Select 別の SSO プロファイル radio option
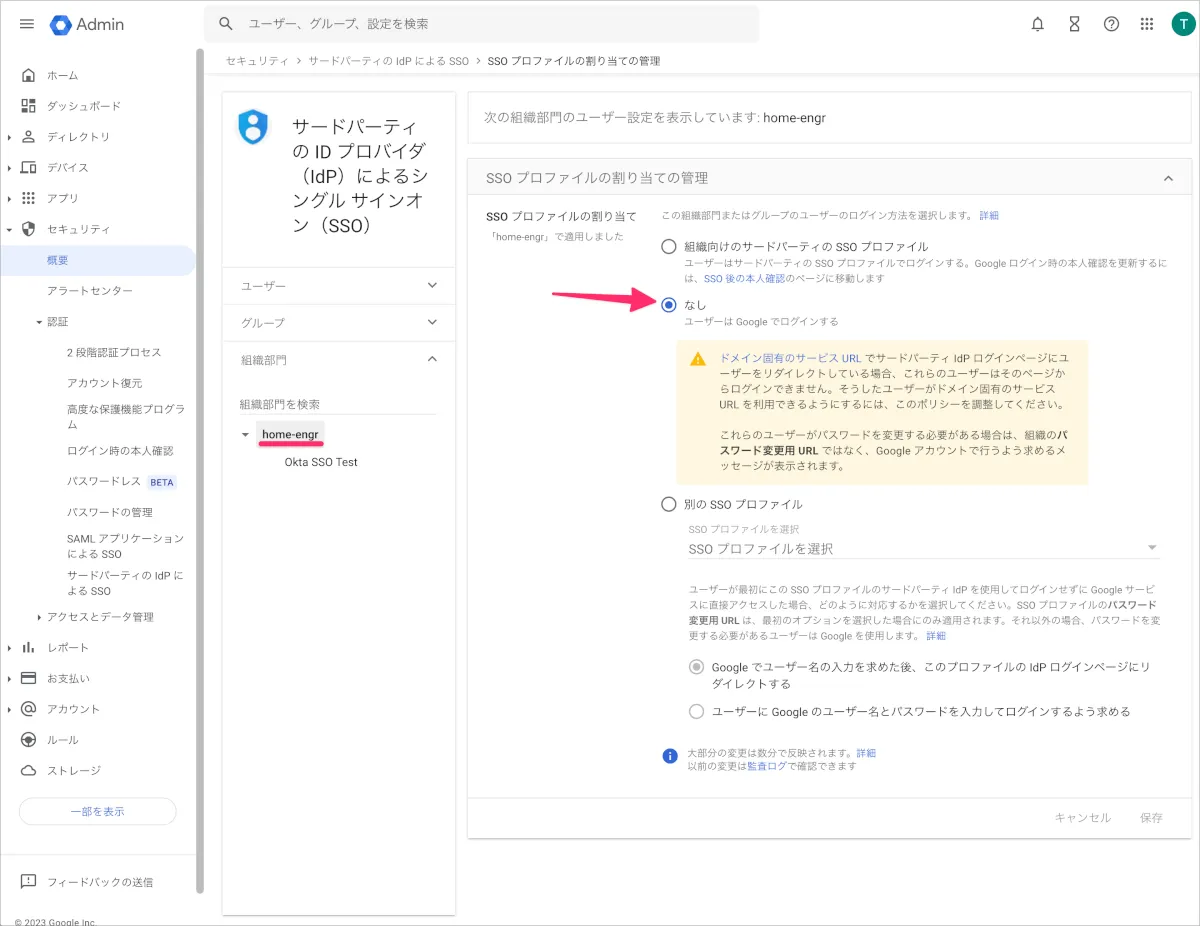 (x=669, y=504)
